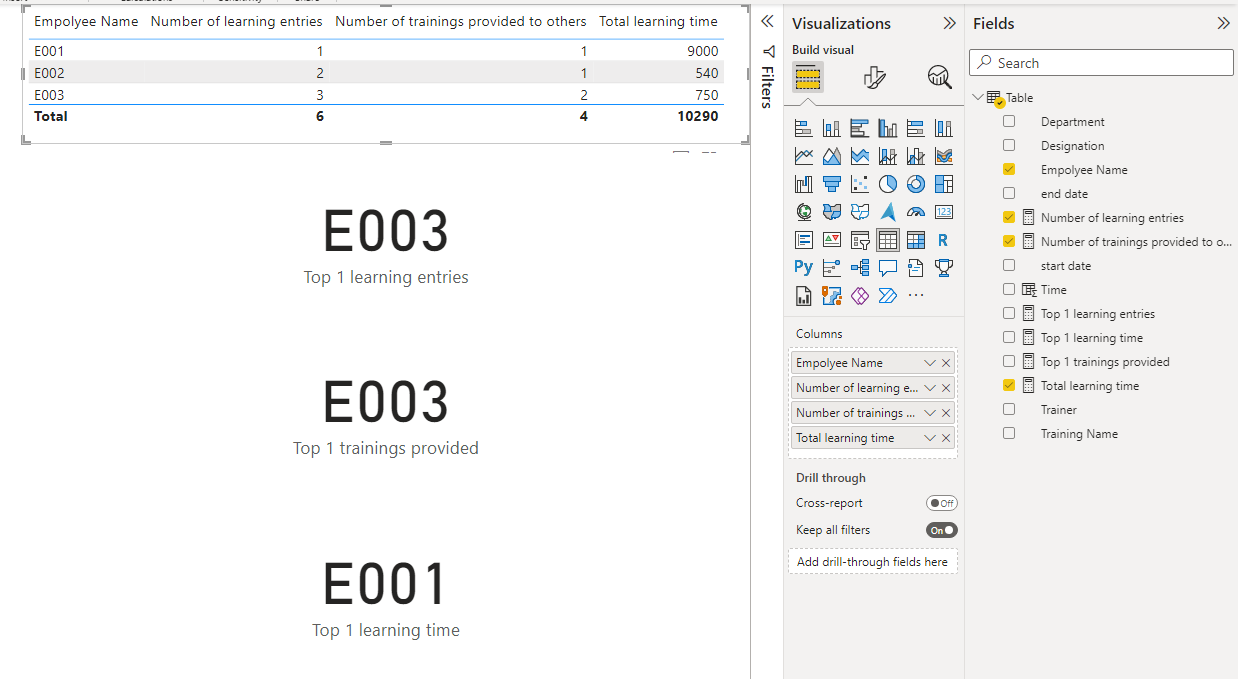Collapse the Table node in Fields
The width and height of the screenshot is (1238, 679).
click(977, 98)
